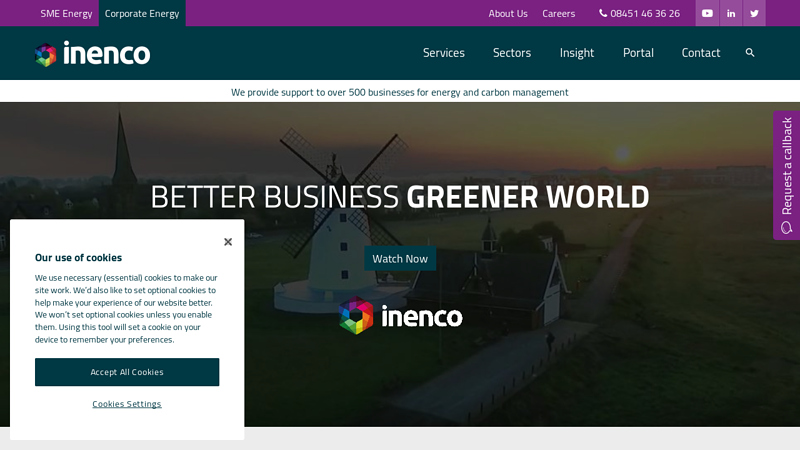Open the LinkedIn social icon
The height and width of the screenshot is (450, 800).
point(731,13)
